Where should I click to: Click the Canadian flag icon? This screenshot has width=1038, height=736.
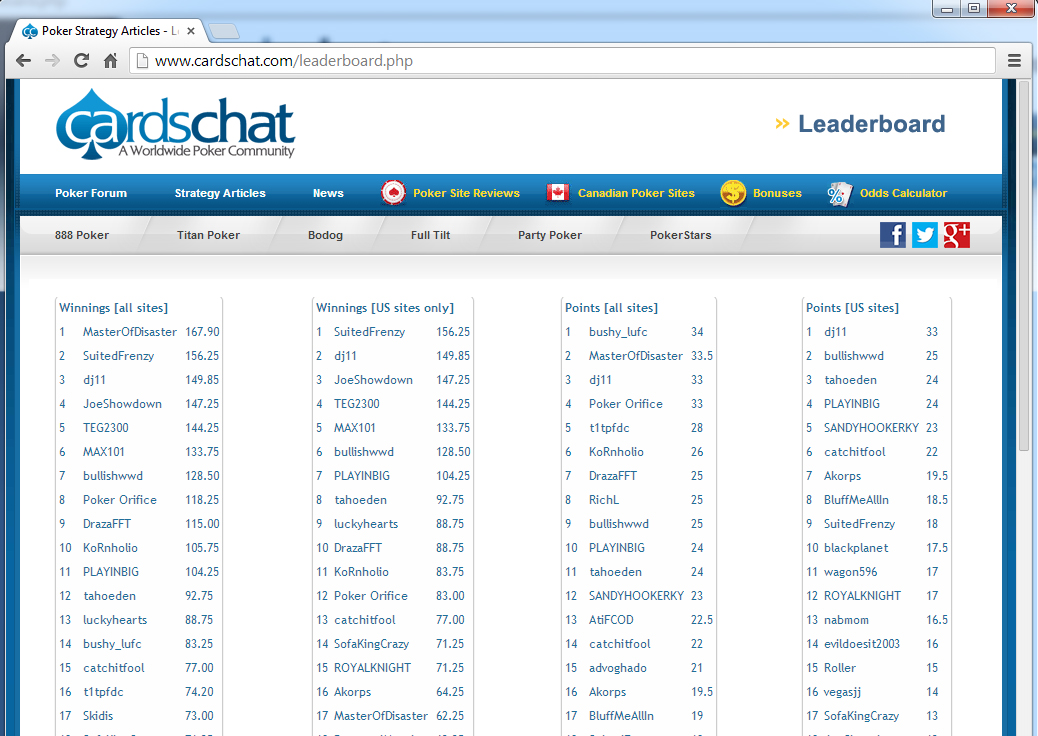tap(557, 193)
